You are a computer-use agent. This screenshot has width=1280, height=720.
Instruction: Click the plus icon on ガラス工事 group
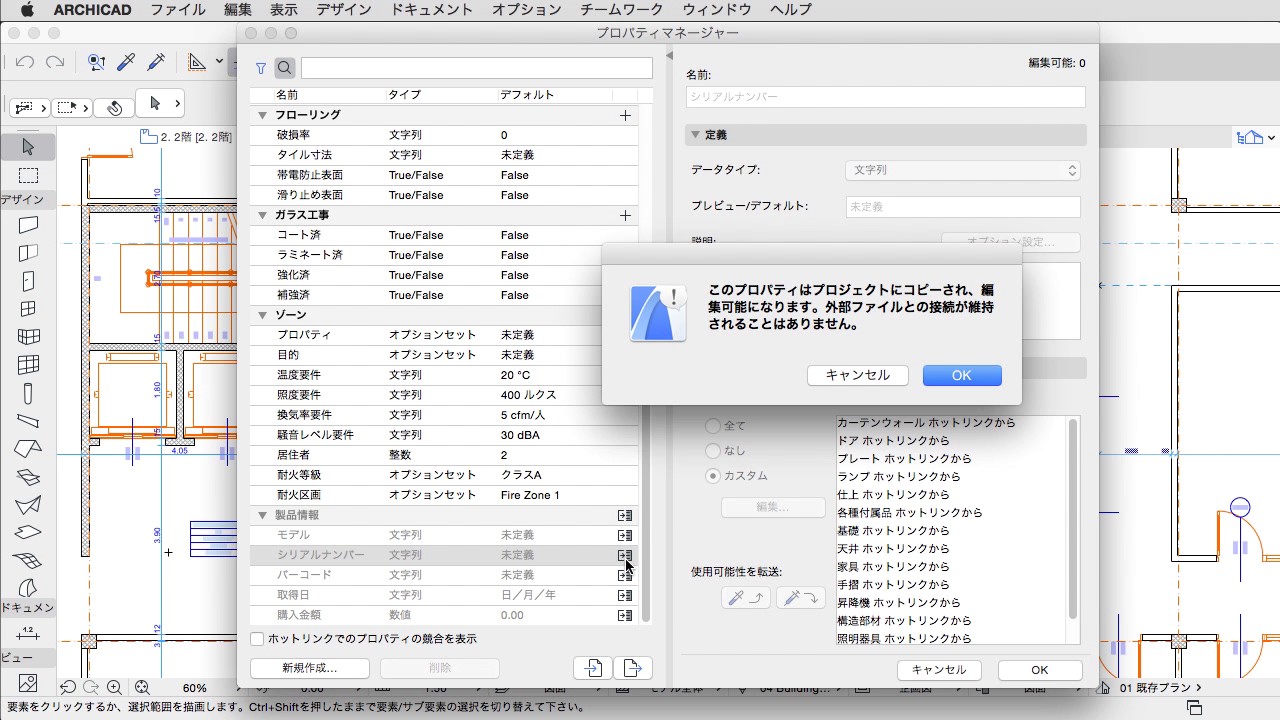point(625,215)
